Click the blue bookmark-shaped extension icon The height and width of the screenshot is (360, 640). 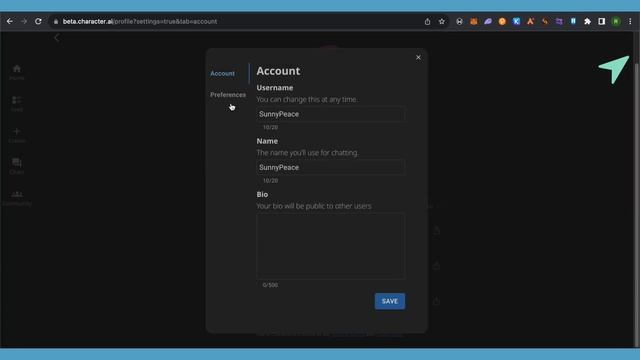[x=573, y=21]
